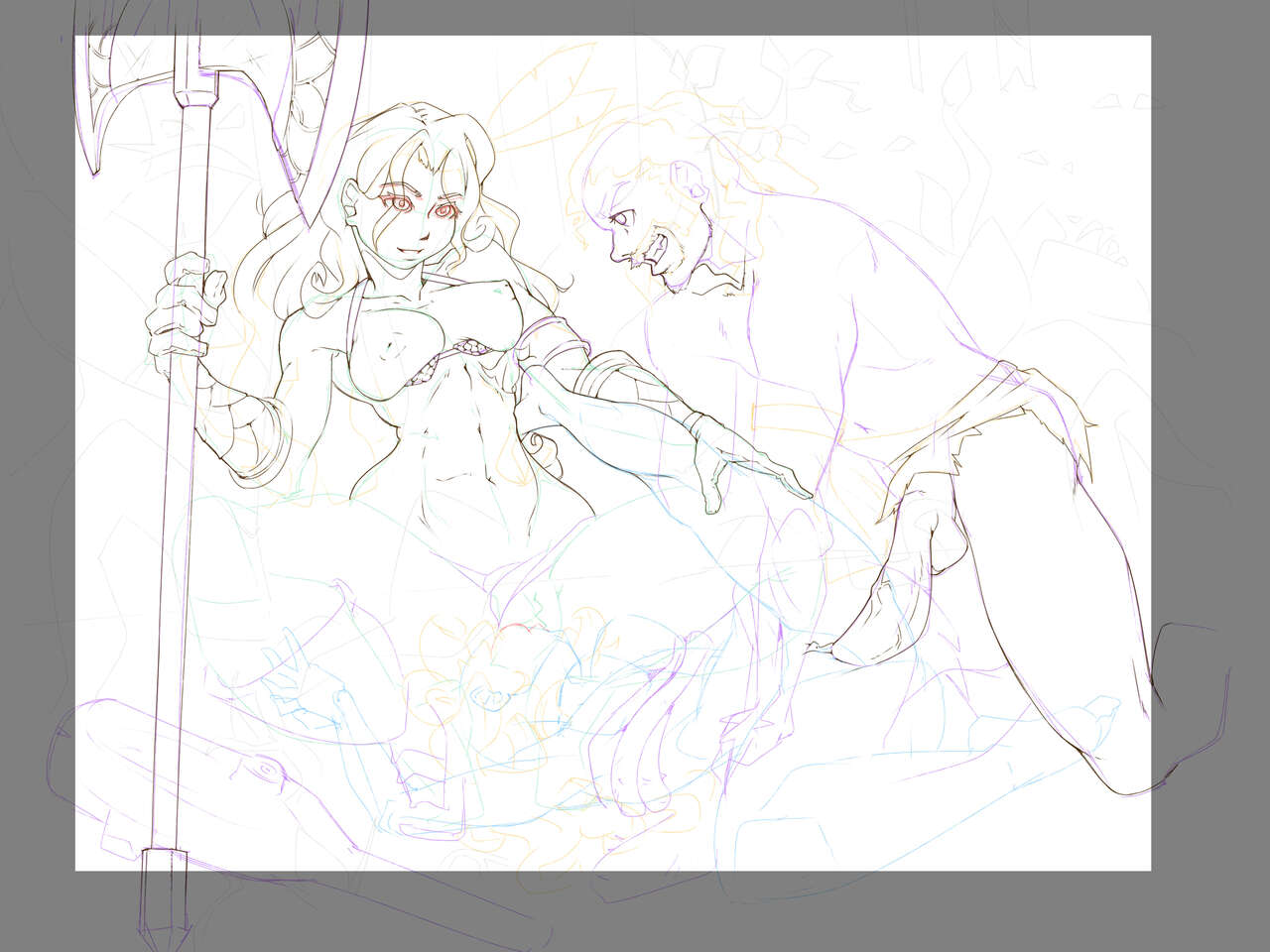Click inside the white drawing canvas
This screenshot has height=952, width=1270.
click(x=613, y=453)
